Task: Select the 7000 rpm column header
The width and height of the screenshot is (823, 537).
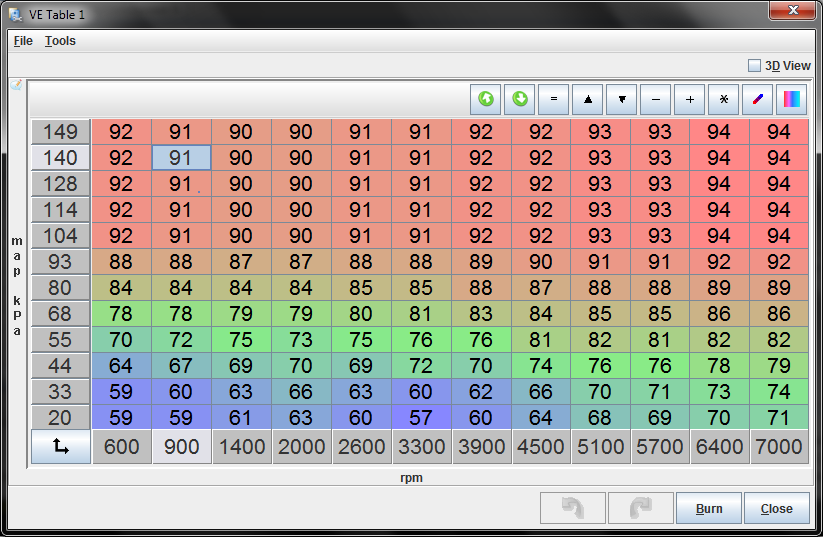Action: coord(778,447)
